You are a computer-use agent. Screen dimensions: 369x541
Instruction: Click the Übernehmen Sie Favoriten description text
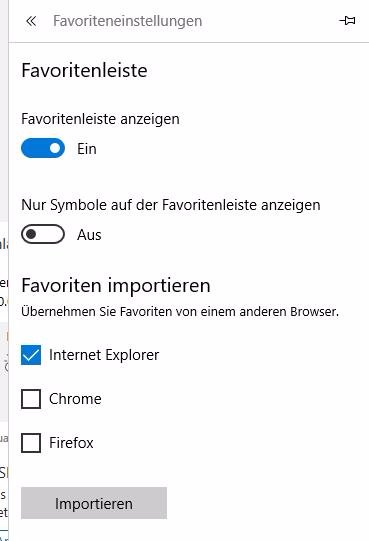(x=180, y=312)
